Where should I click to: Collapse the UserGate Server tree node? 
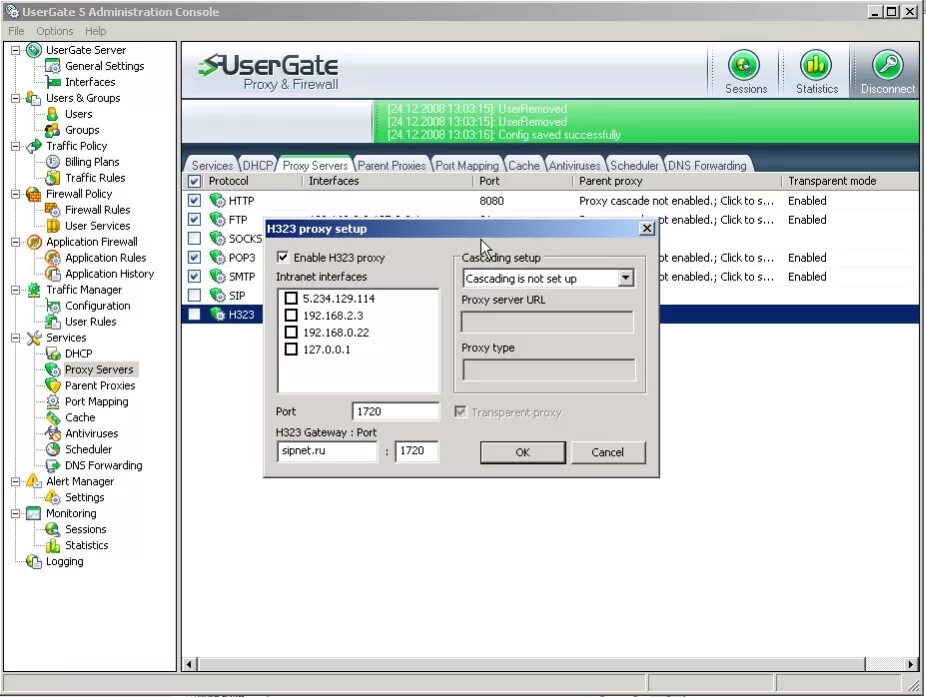click(x=16, y=50)
